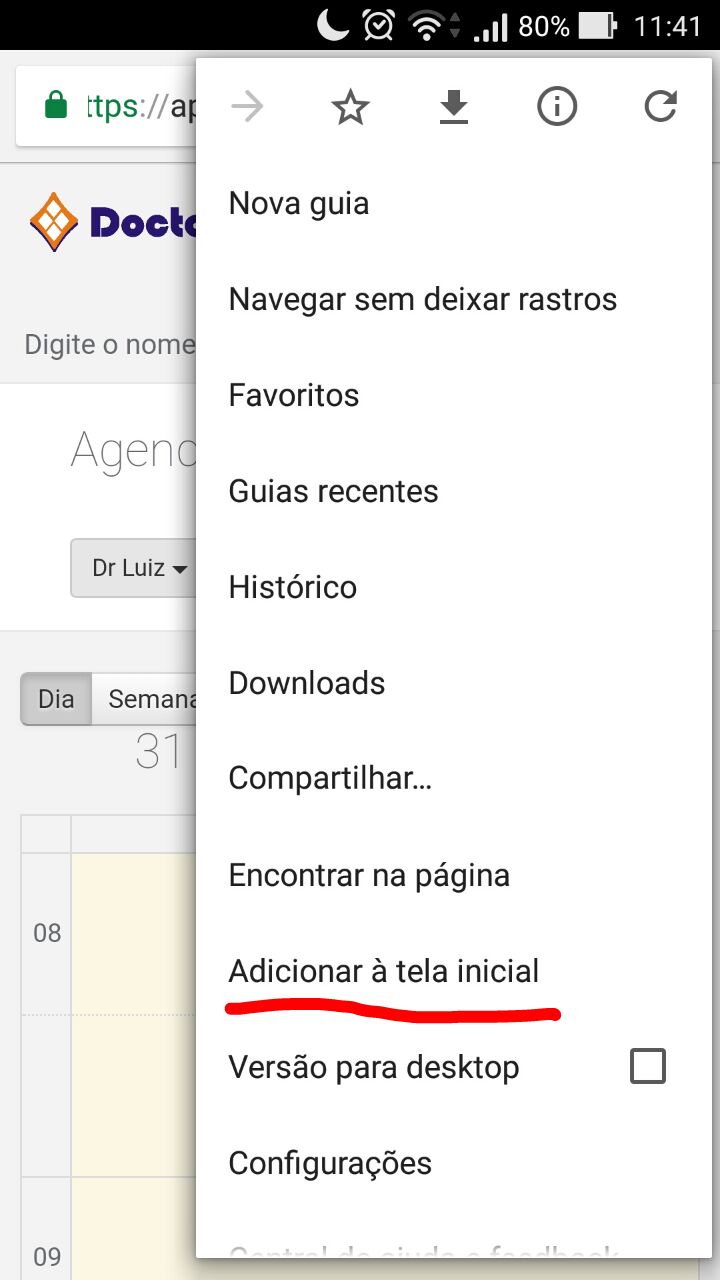Open Histórico from the menu
The width and height of the screenshot is (720, 1280).
(x=293, y=587)
